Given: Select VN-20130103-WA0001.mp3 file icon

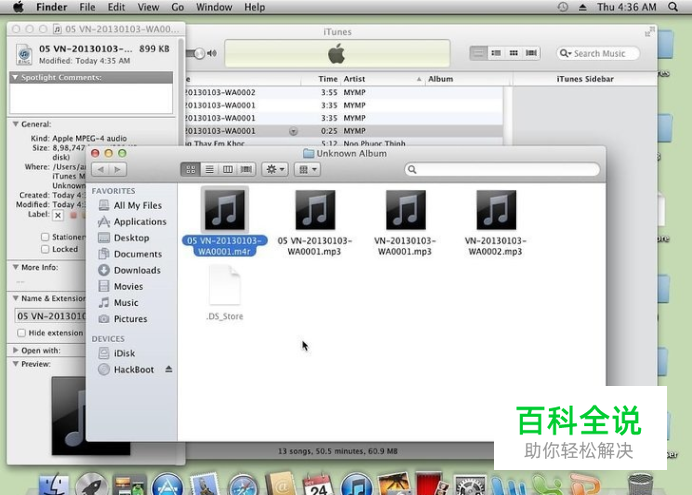Looking at the screenshot, I should point(406,210).
